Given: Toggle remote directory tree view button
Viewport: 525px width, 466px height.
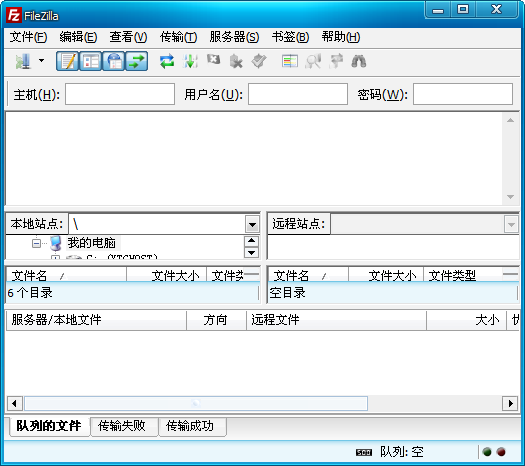Looking at the screenshot, I should 114,61.
